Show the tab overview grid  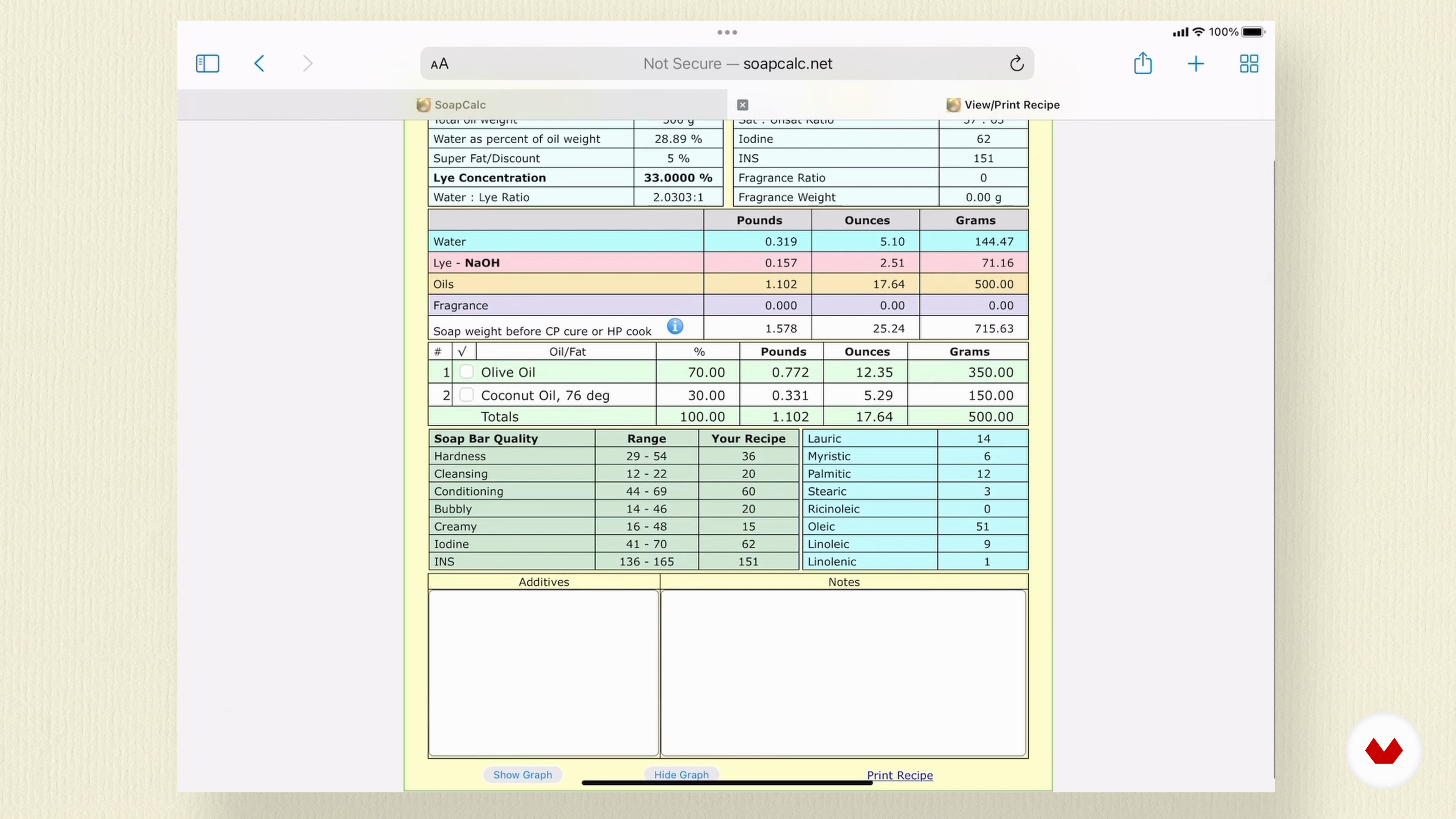click(x=1249, y=63)
